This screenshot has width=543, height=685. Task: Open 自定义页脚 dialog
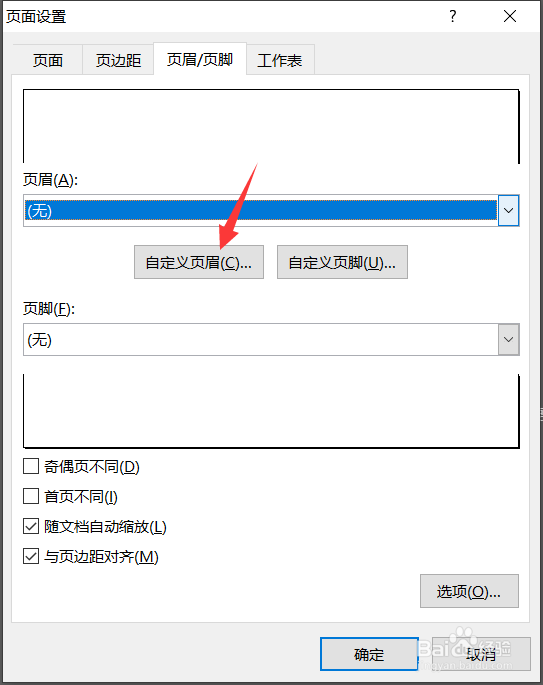(342, 262)
